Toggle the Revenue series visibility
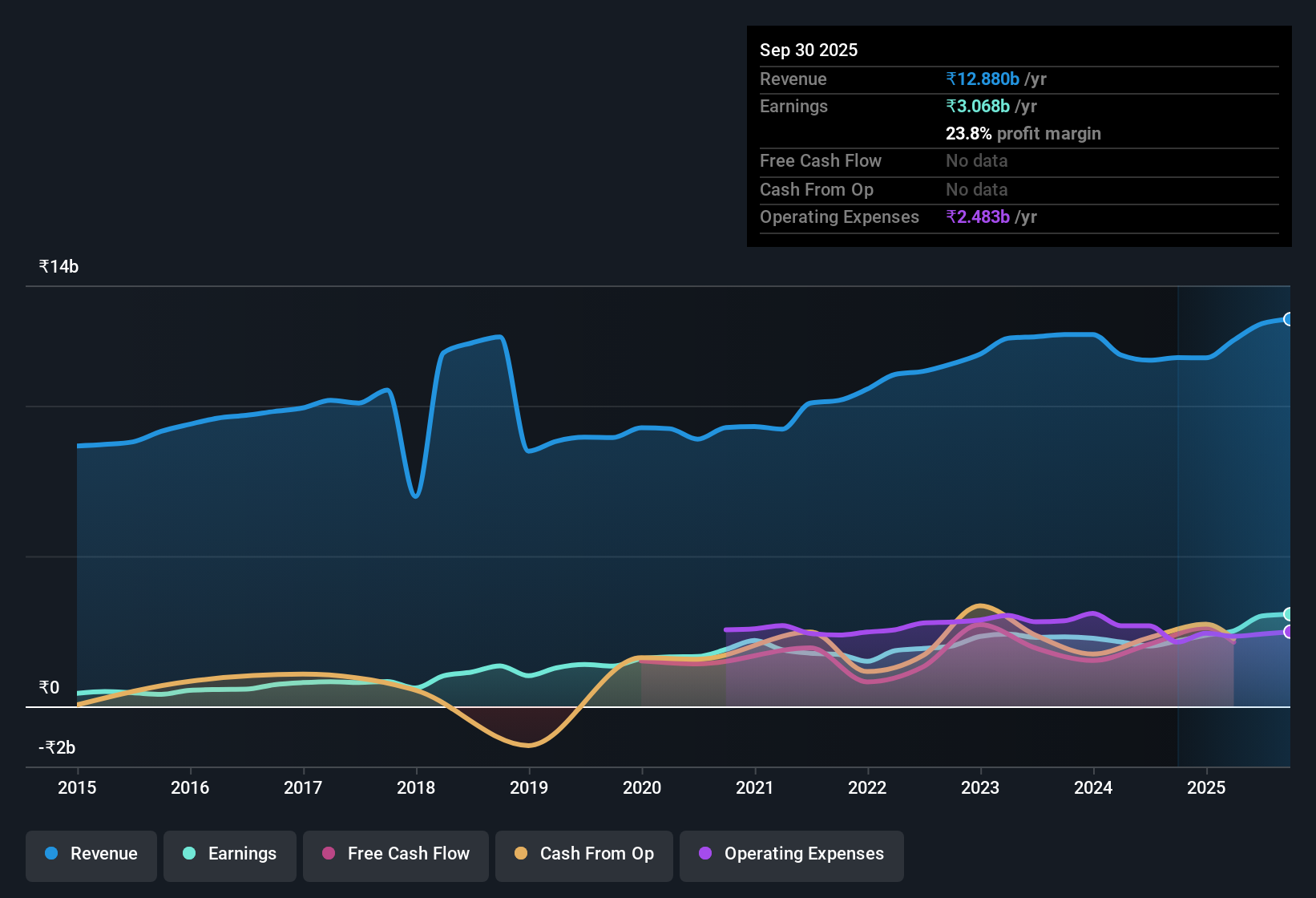Image resolution: width=1316 pixels, height=898 pixels. click(91, 854)
